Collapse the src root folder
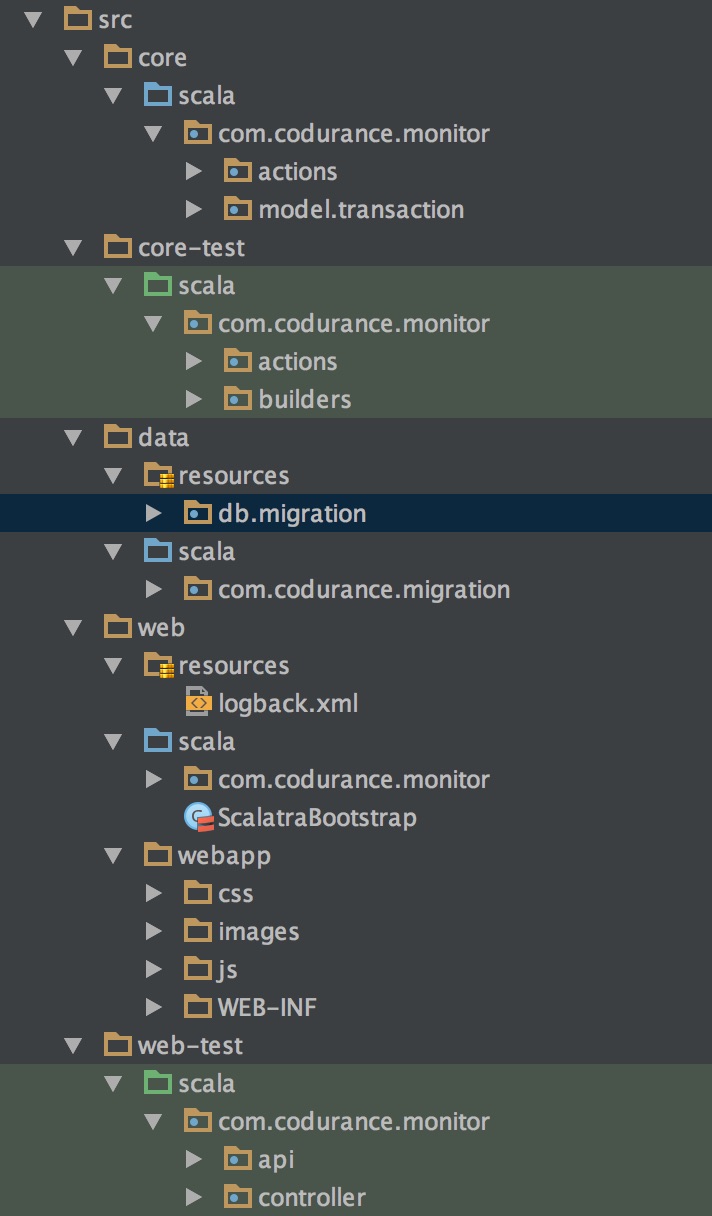The height and width of the screenshot is (1216, 712). (x=32, y=19)
